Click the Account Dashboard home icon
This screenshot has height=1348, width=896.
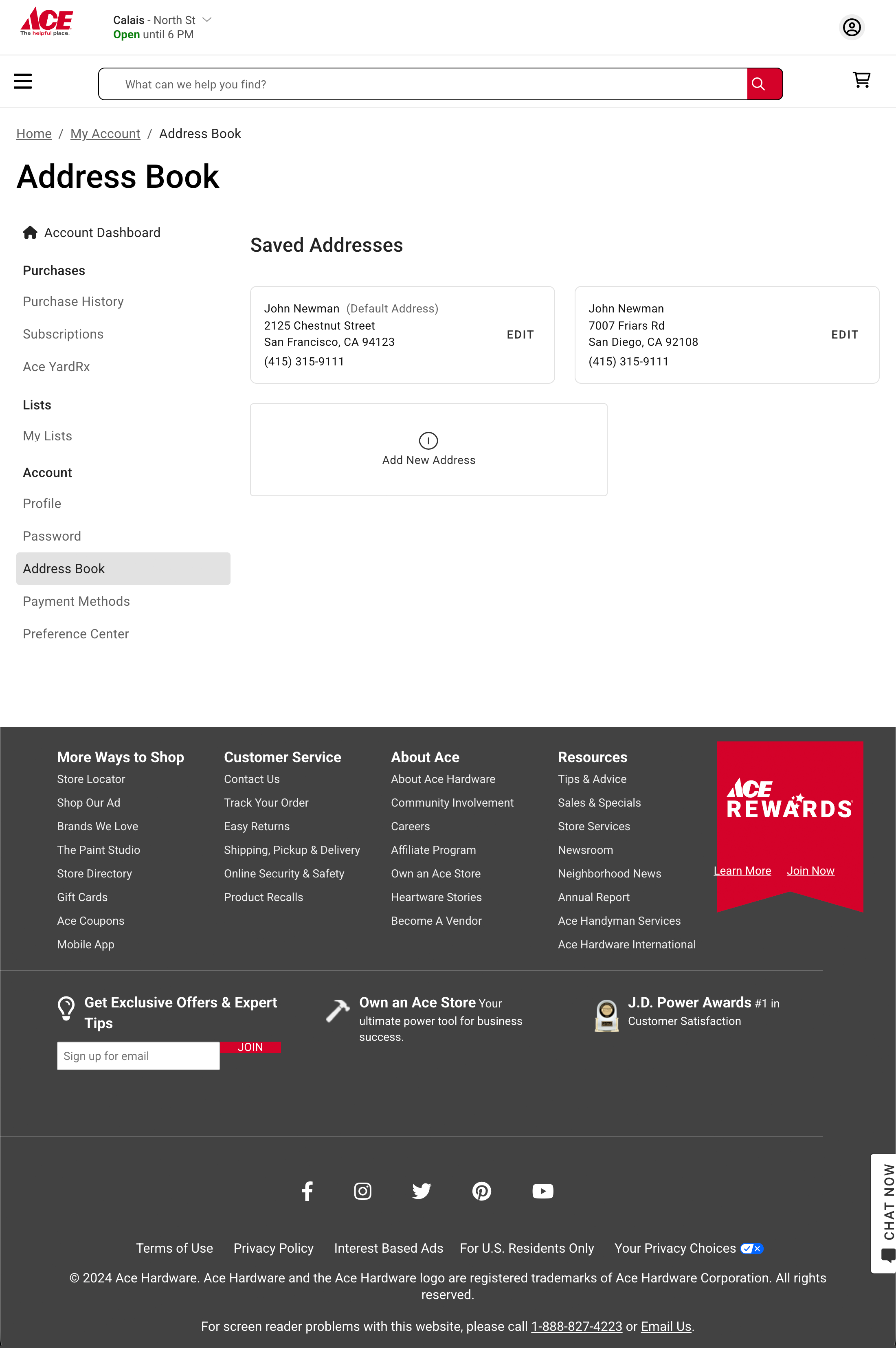point(30,232)
